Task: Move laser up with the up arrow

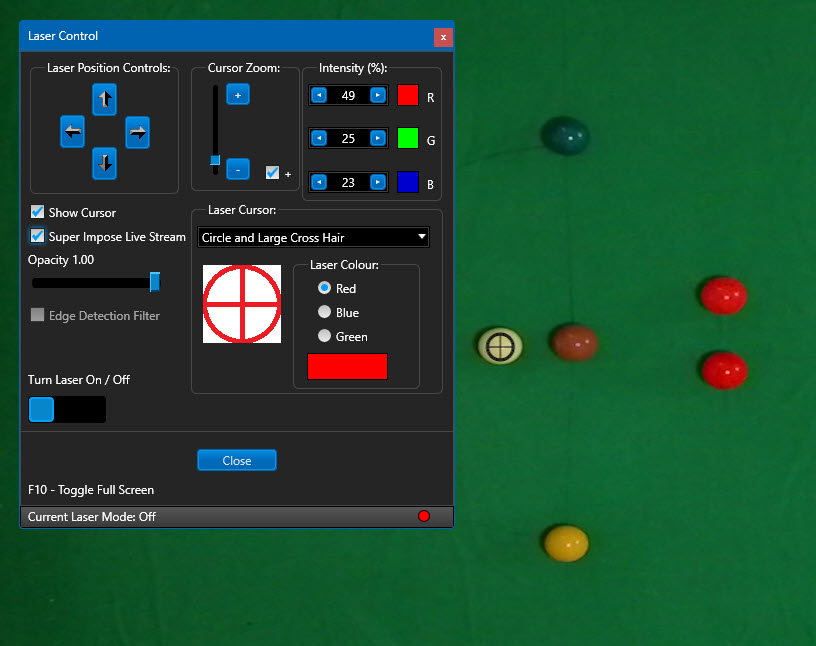Action: (x=105, y=99)
